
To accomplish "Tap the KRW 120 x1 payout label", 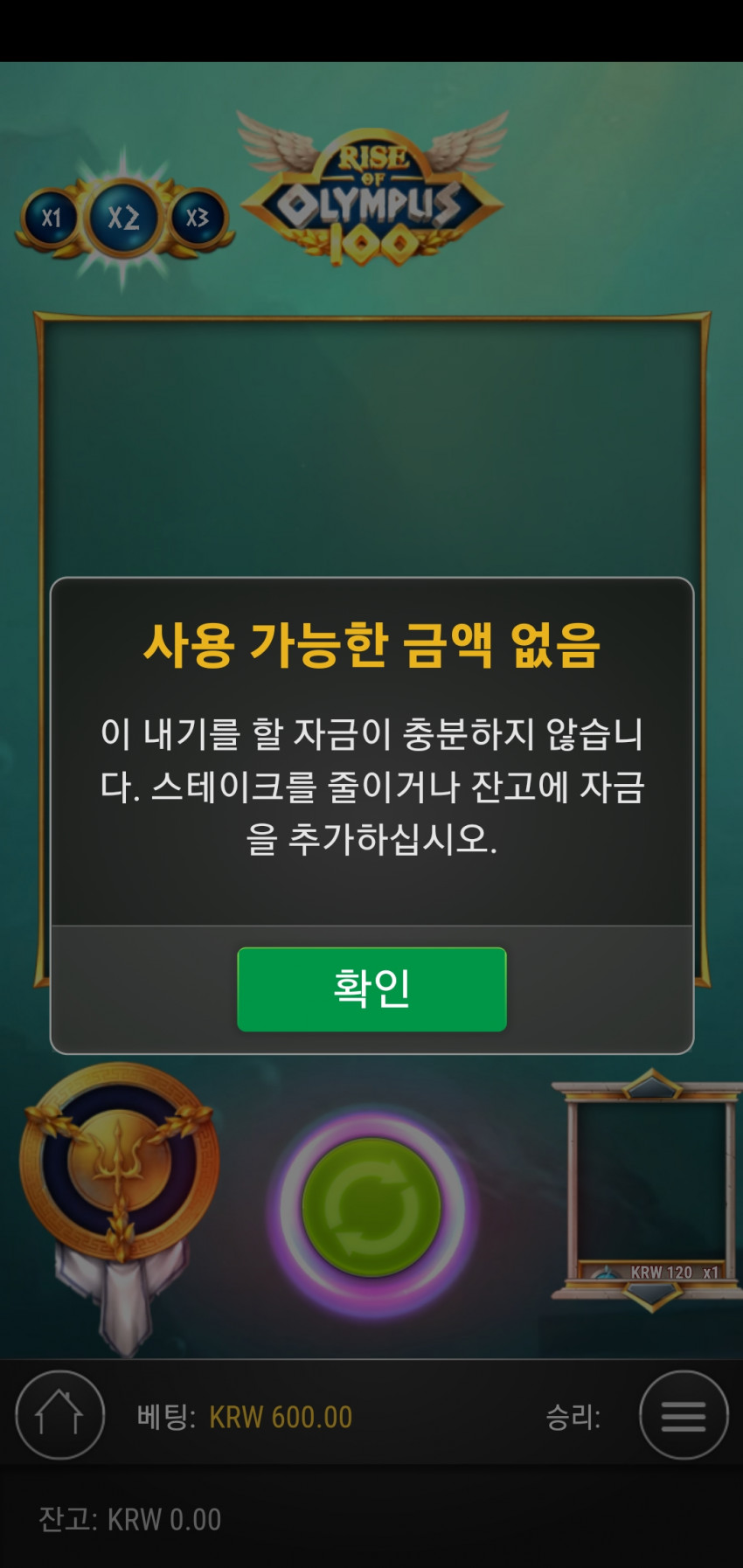I will (674, 1273).
